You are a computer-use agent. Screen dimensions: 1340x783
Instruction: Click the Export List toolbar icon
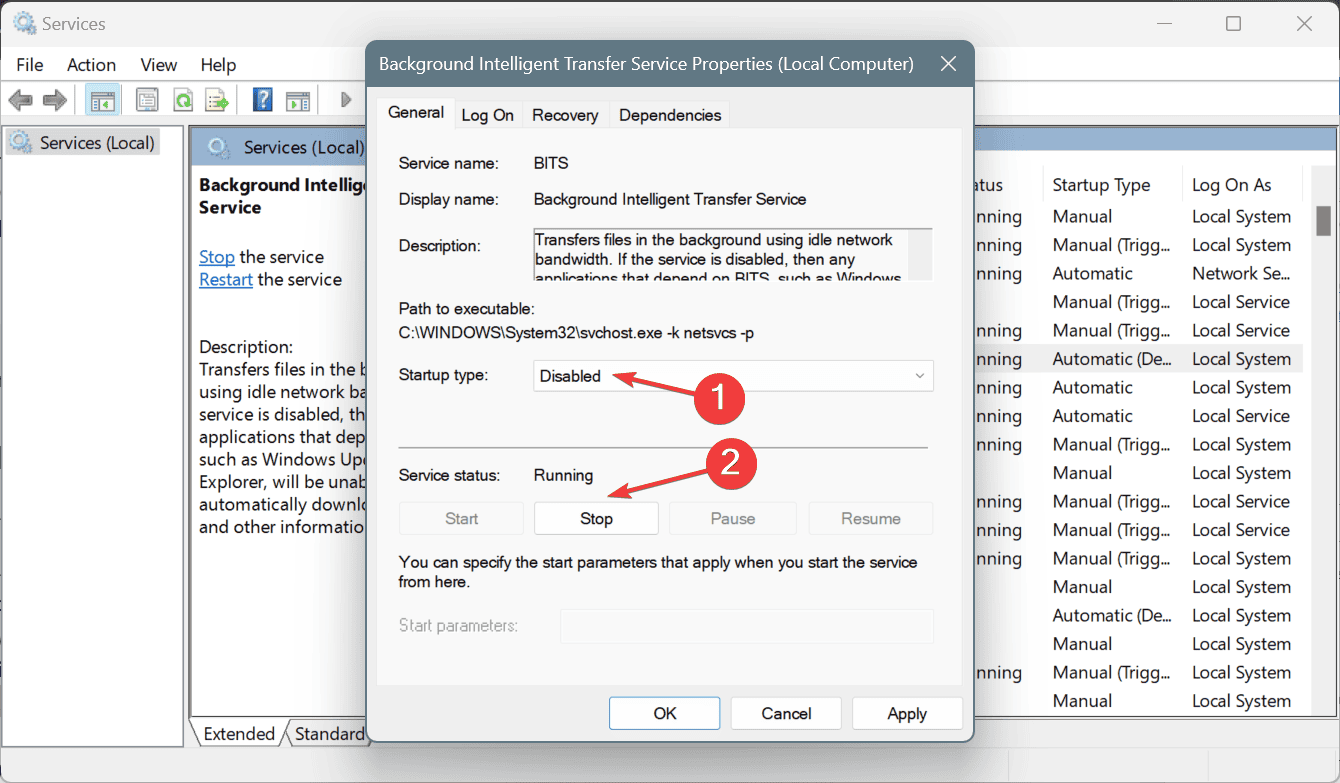[x=217, y=100]
